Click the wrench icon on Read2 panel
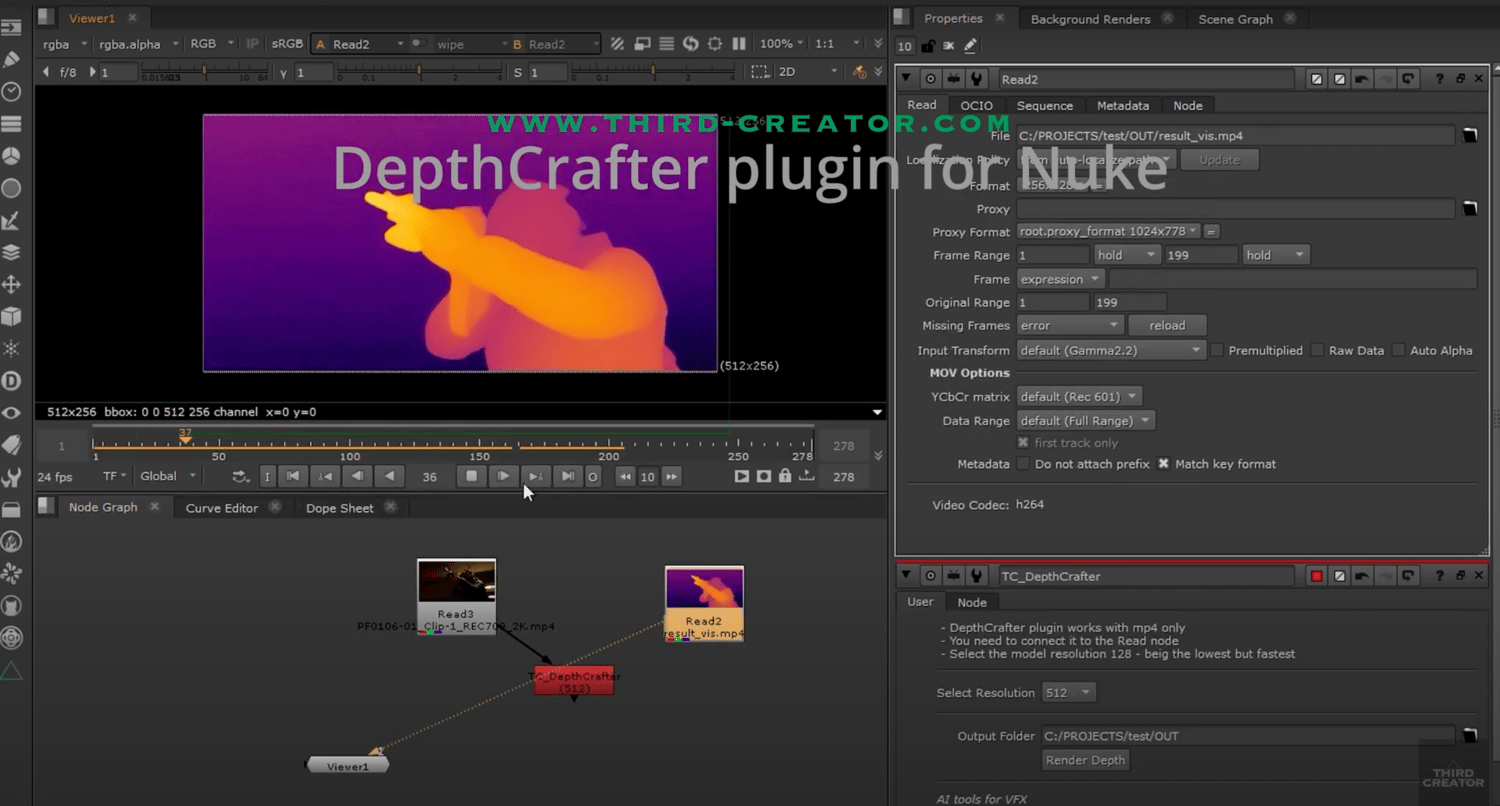1500x806 pixels. [x=977, y=79]
